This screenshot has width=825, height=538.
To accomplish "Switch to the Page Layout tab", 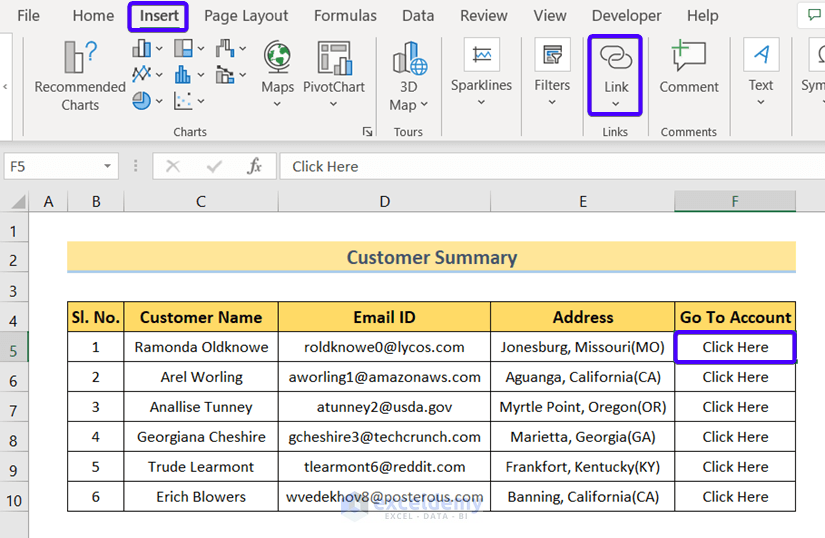I will 246,16.
